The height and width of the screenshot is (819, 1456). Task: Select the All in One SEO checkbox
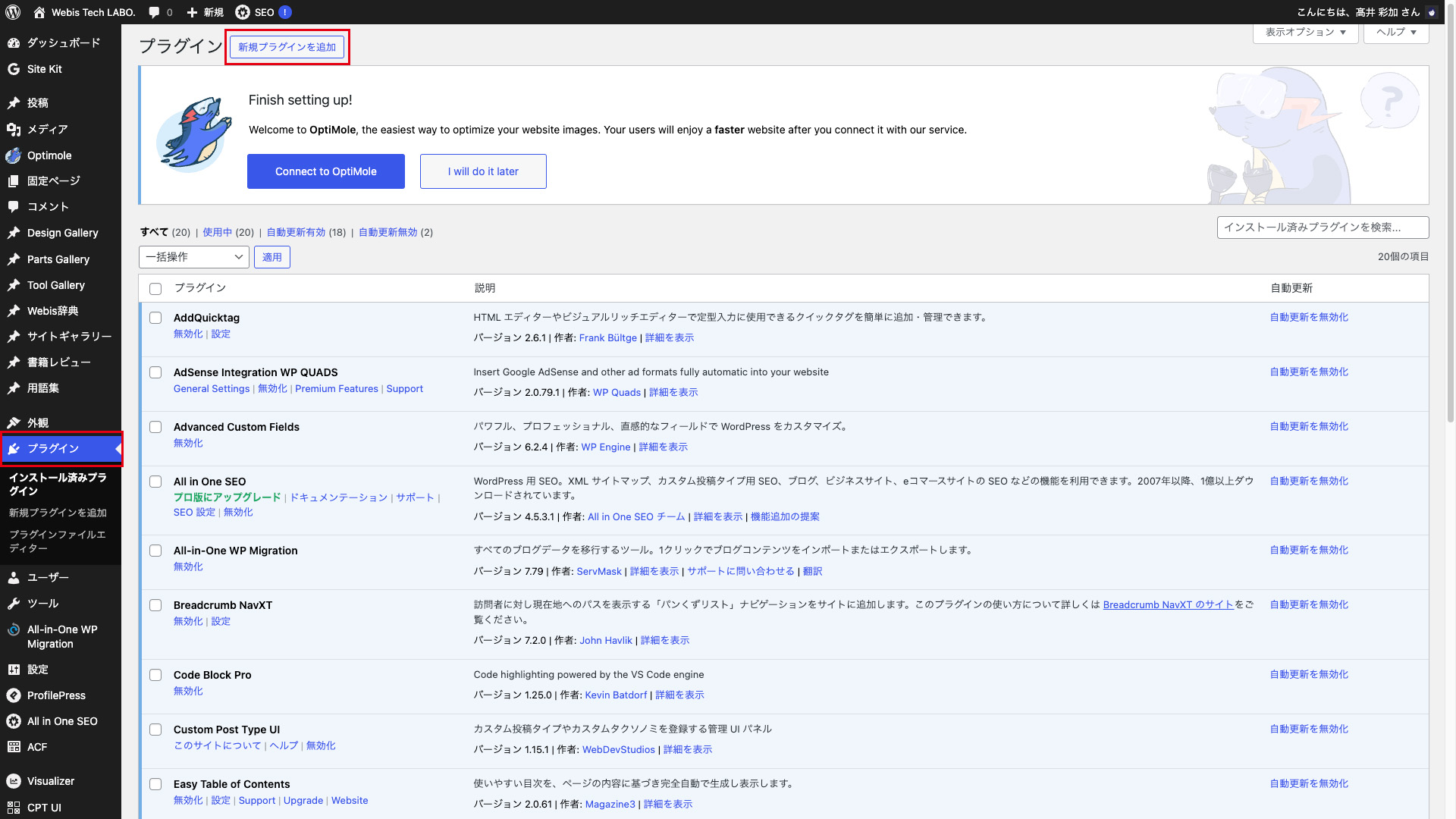(x=155, y=482)
